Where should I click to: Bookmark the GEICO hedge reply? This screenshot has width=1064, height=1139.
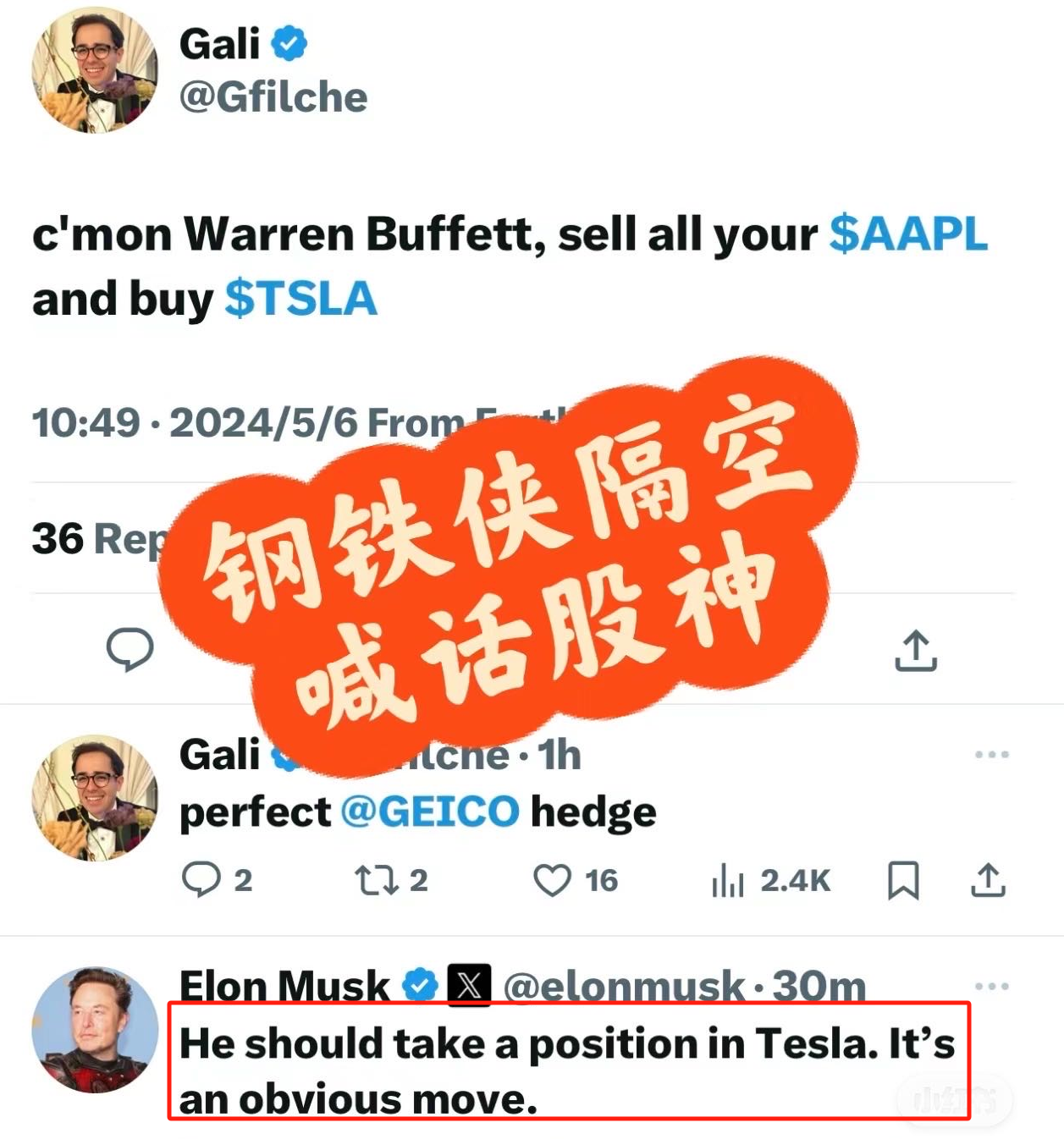[903, 880]
